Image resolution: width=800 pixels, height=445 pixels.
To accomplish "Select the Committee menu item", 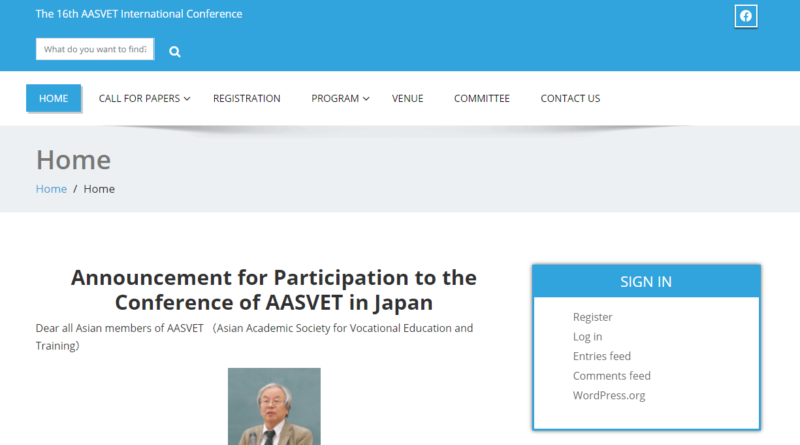I will [x=481, y=98].
